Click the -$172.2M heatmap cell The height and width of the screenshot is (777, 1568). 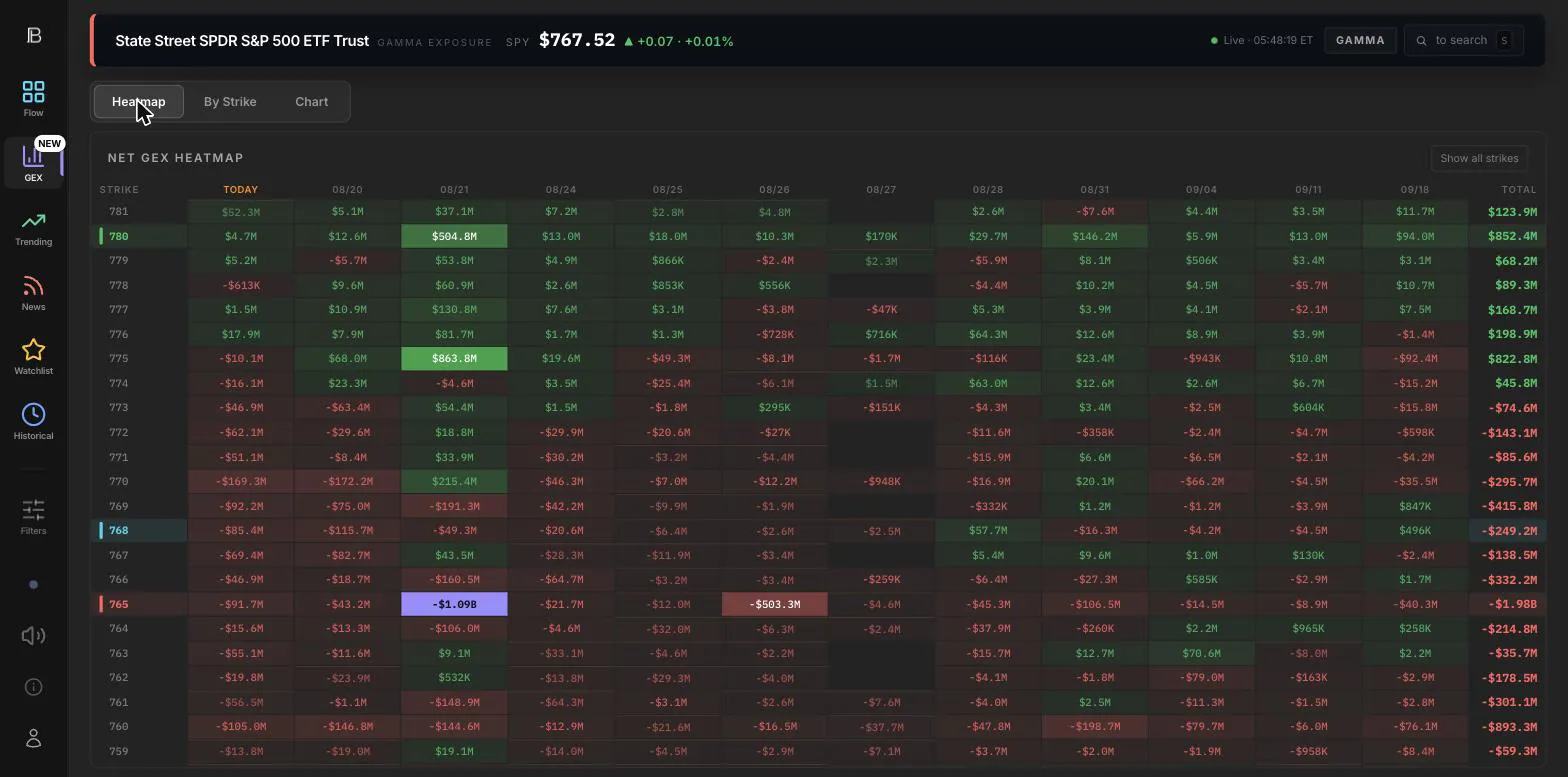click(347, 481)
